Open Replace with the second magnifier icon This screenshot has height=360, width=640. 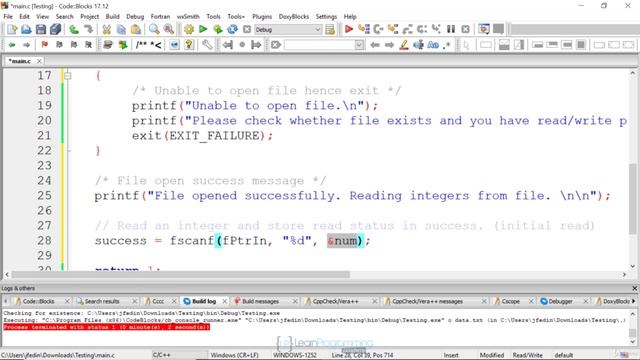coord(169,29)
